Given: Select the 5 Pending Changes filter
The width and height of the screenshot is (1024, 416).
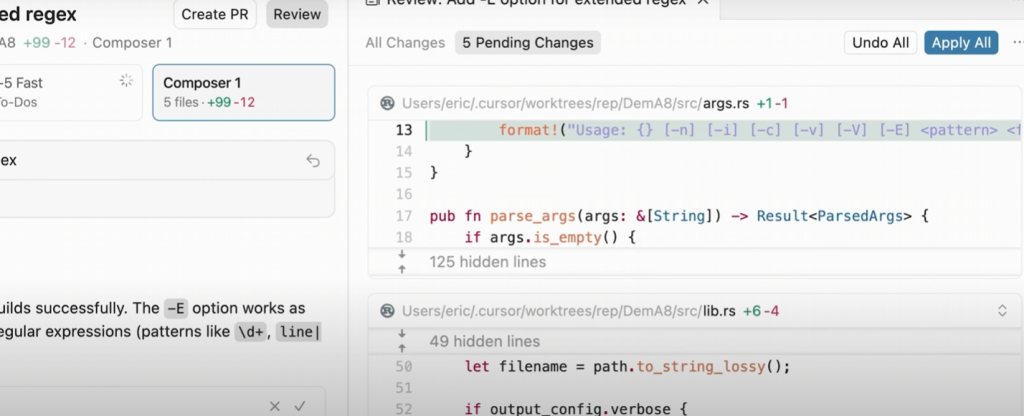Looking at the screenshot, I should click(527, 43).
